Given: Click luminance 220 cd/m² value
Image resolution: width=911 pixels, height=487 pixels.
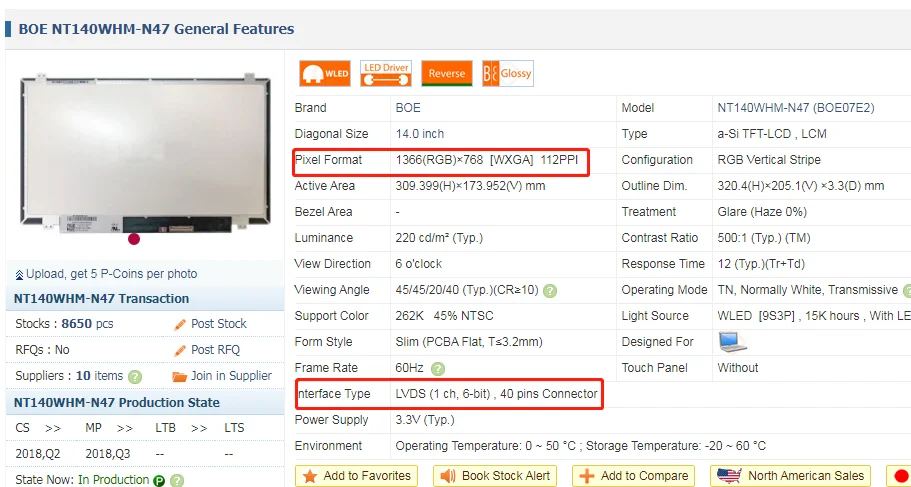Looking at the screenshot, I should pos(439,238).
